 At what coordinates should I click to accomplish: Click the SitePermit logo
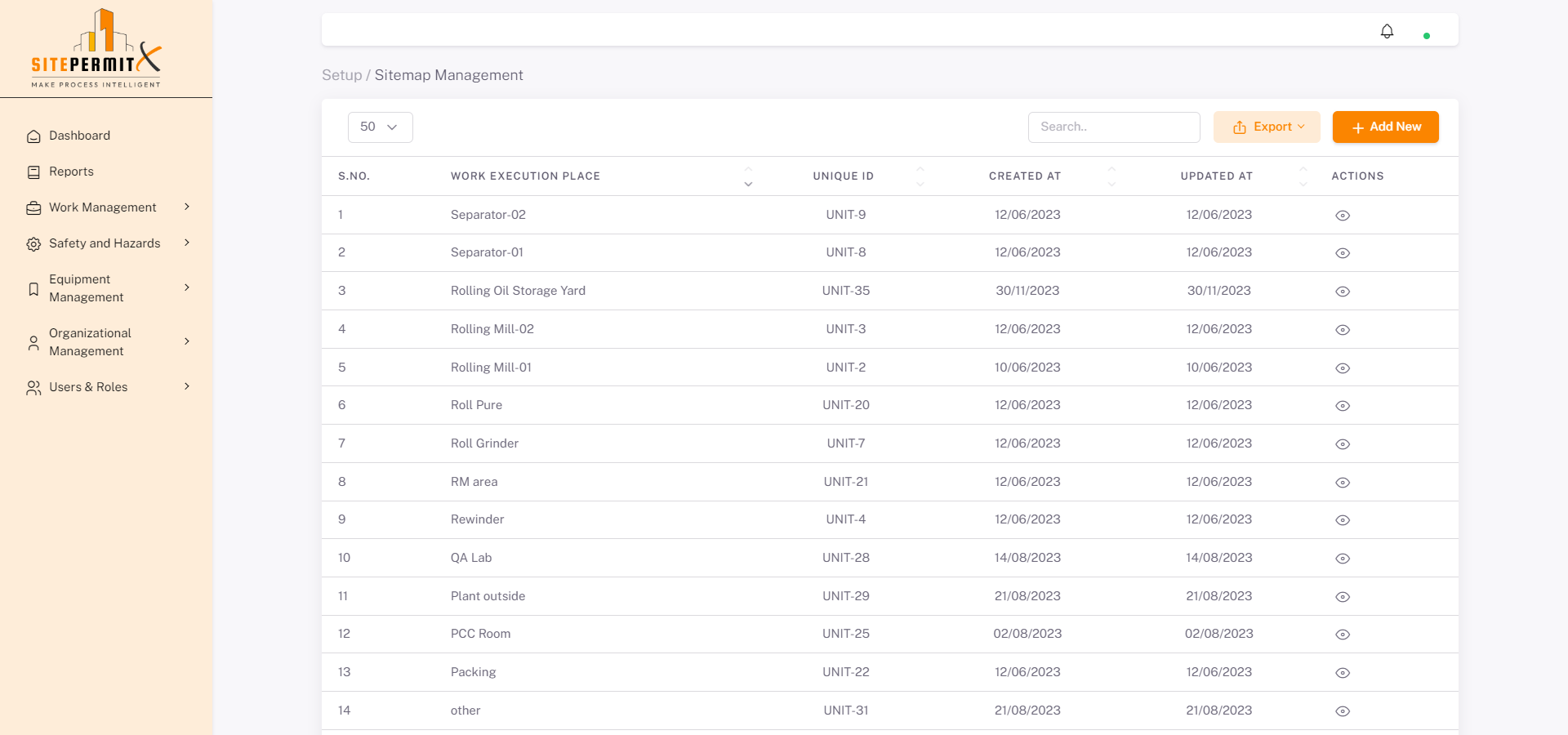(x=96, y=49)
